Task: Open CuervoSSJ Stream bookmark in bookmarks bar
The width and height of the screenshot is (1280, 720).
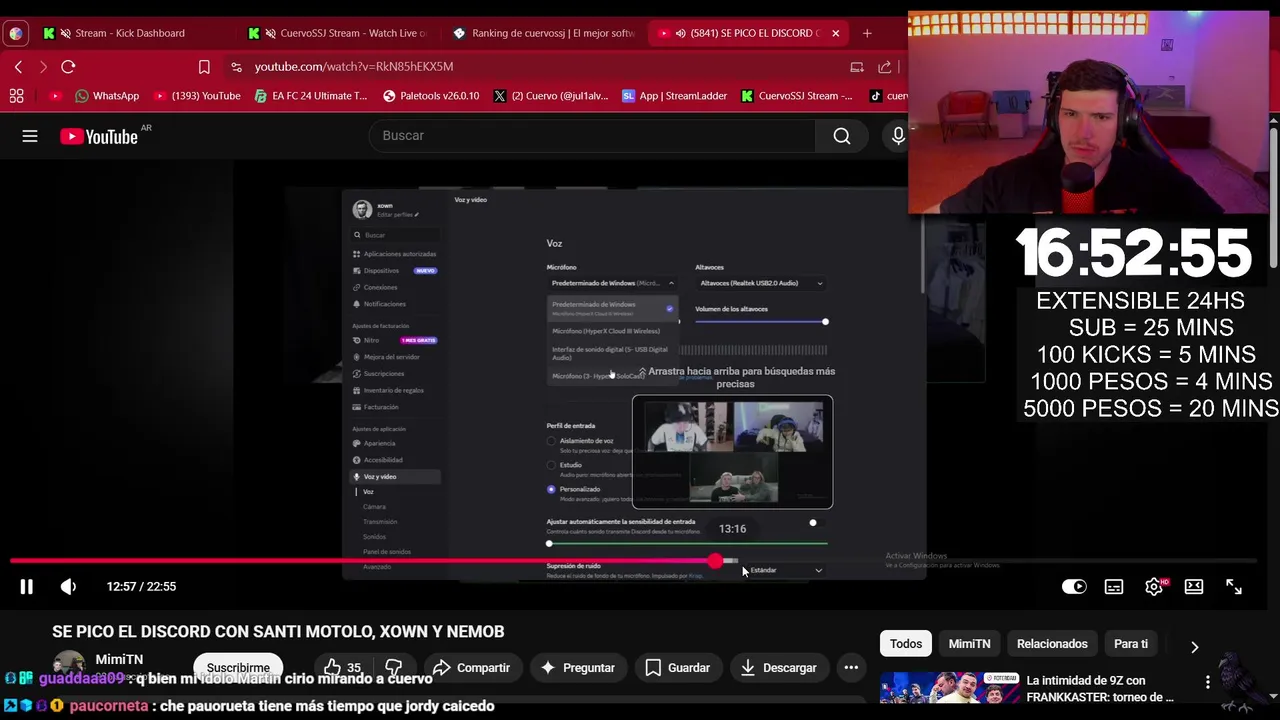Action: 797,96
